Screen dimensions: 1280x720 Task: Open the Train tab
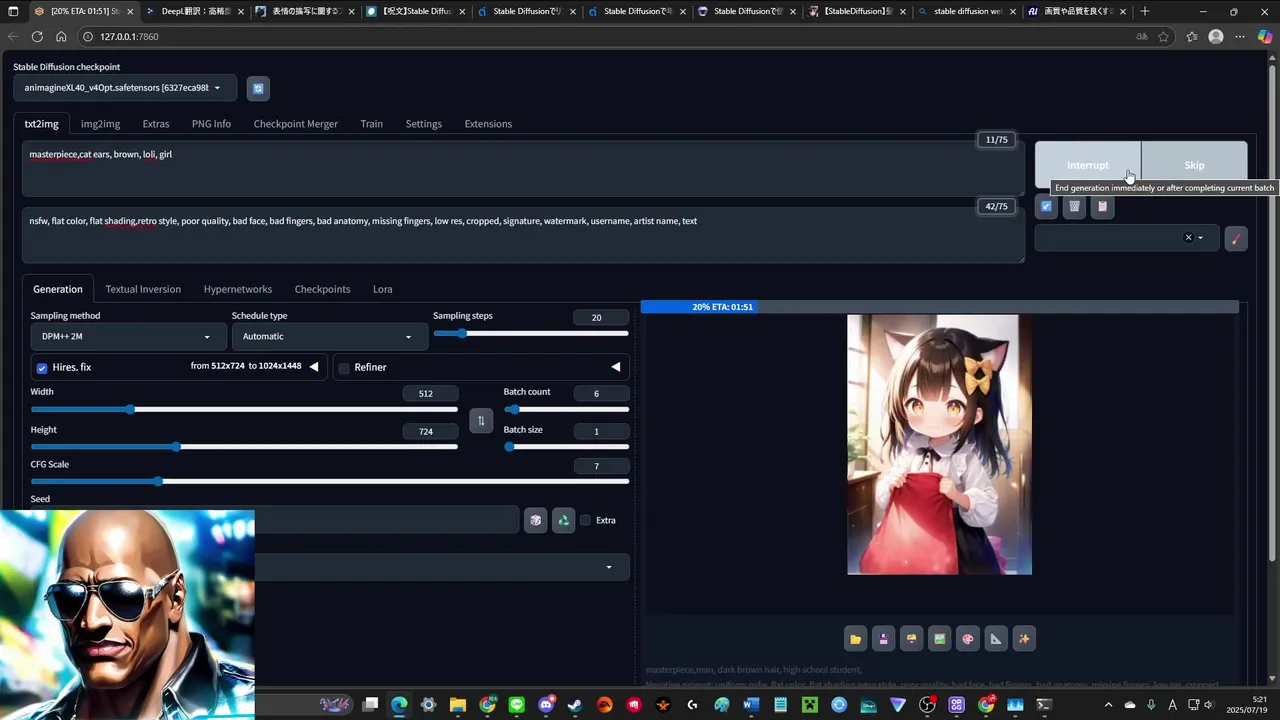coord(372,124)
